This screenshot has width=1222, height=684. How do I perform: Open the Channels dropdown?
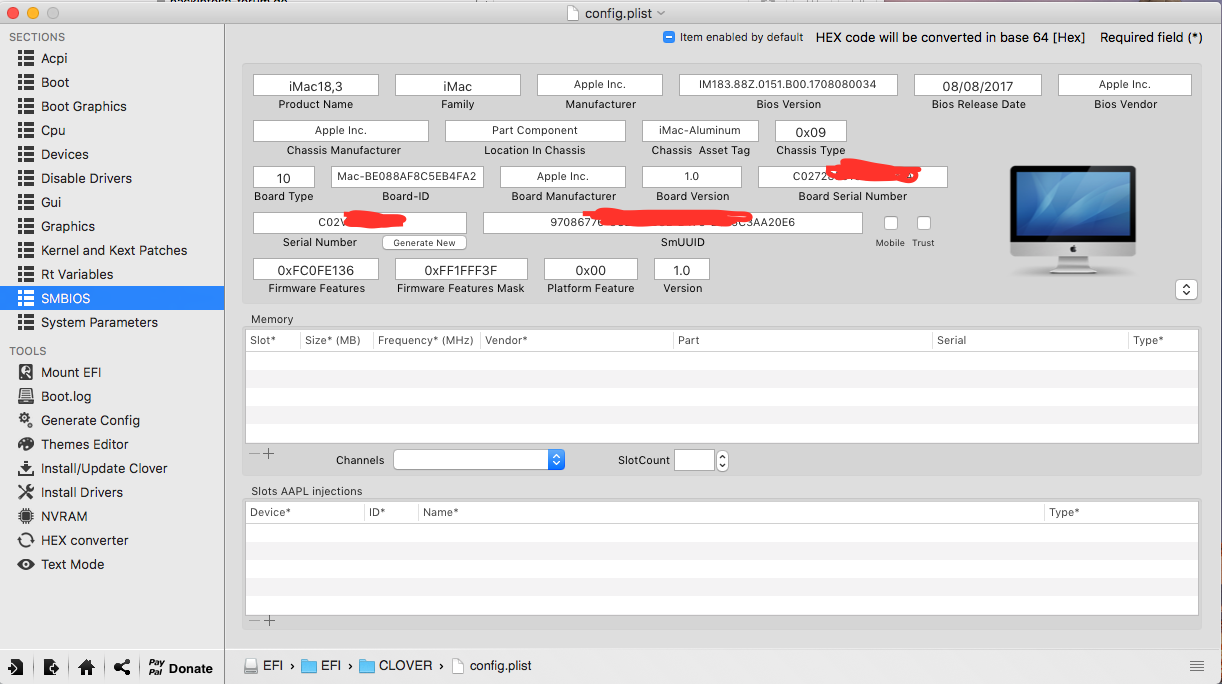tap(479, 459)
